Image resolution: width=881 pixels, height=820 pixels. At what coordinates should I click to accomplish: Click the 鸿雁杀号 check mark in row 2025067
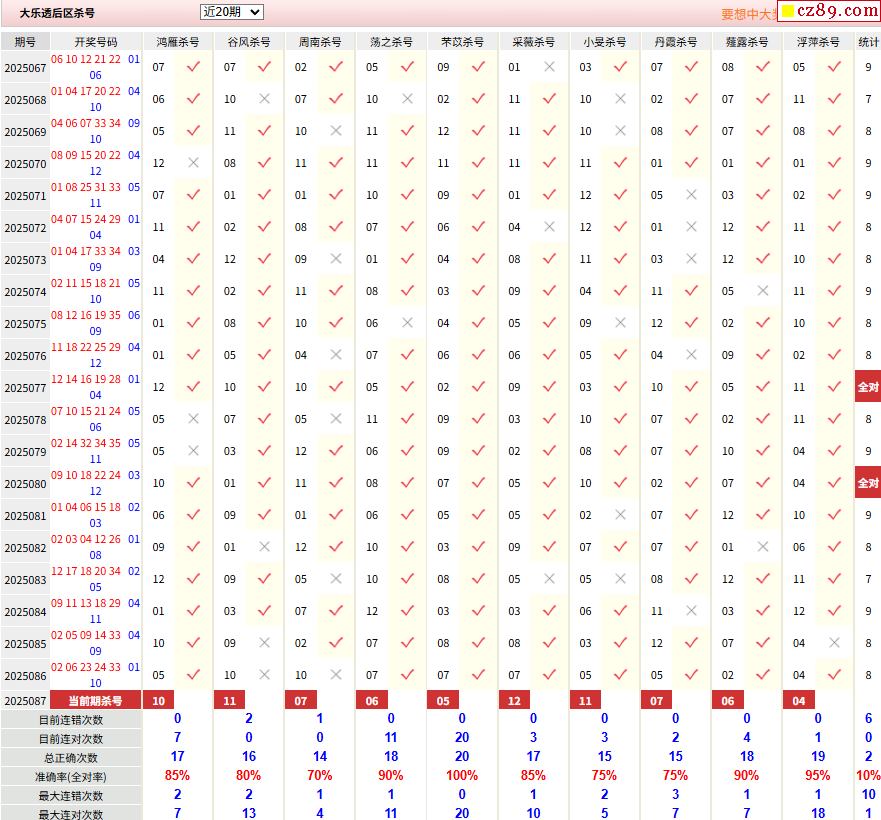click(x=193, y=67)
